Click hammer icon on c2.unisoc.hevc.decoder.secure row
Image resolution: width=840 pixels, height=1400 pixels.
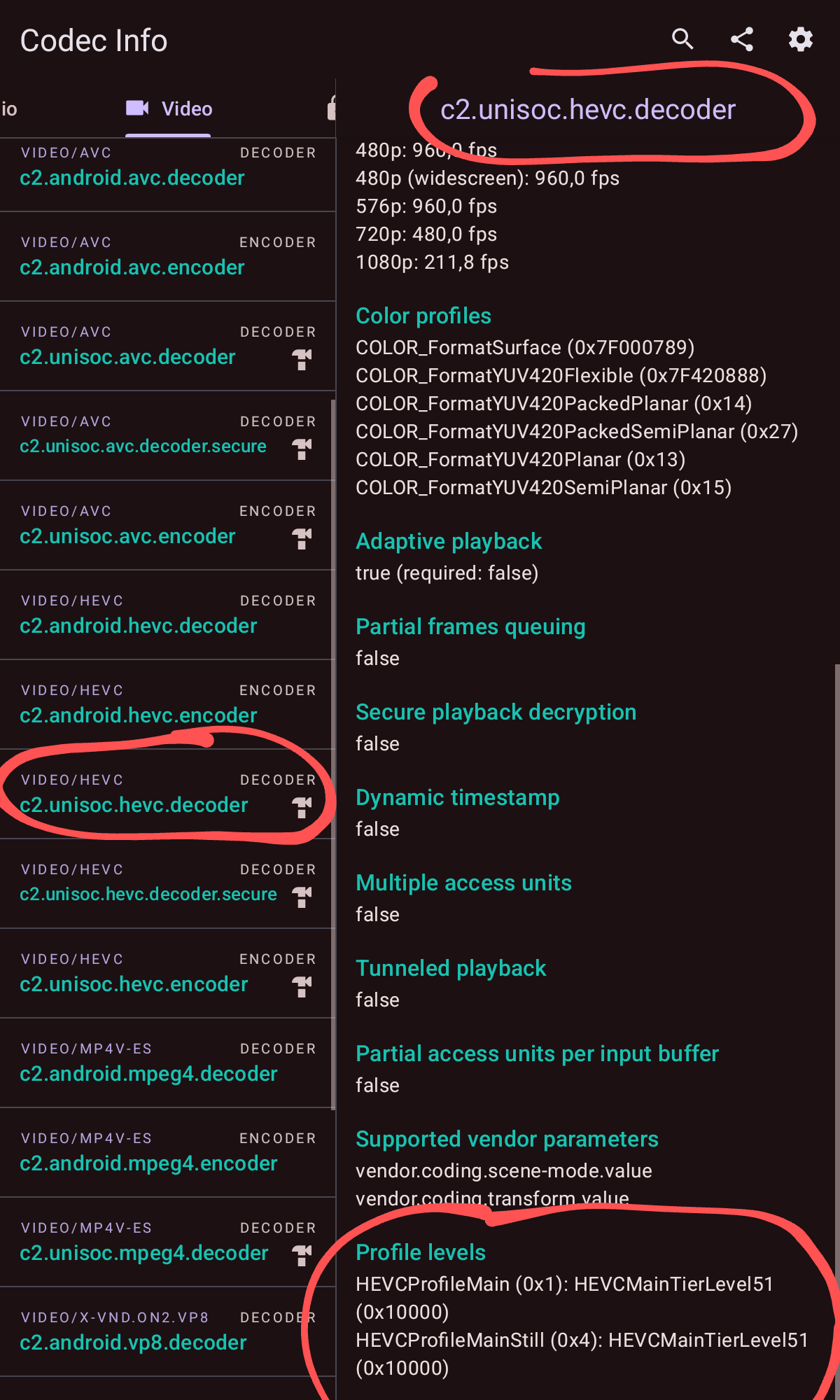(x=302, y=897)
